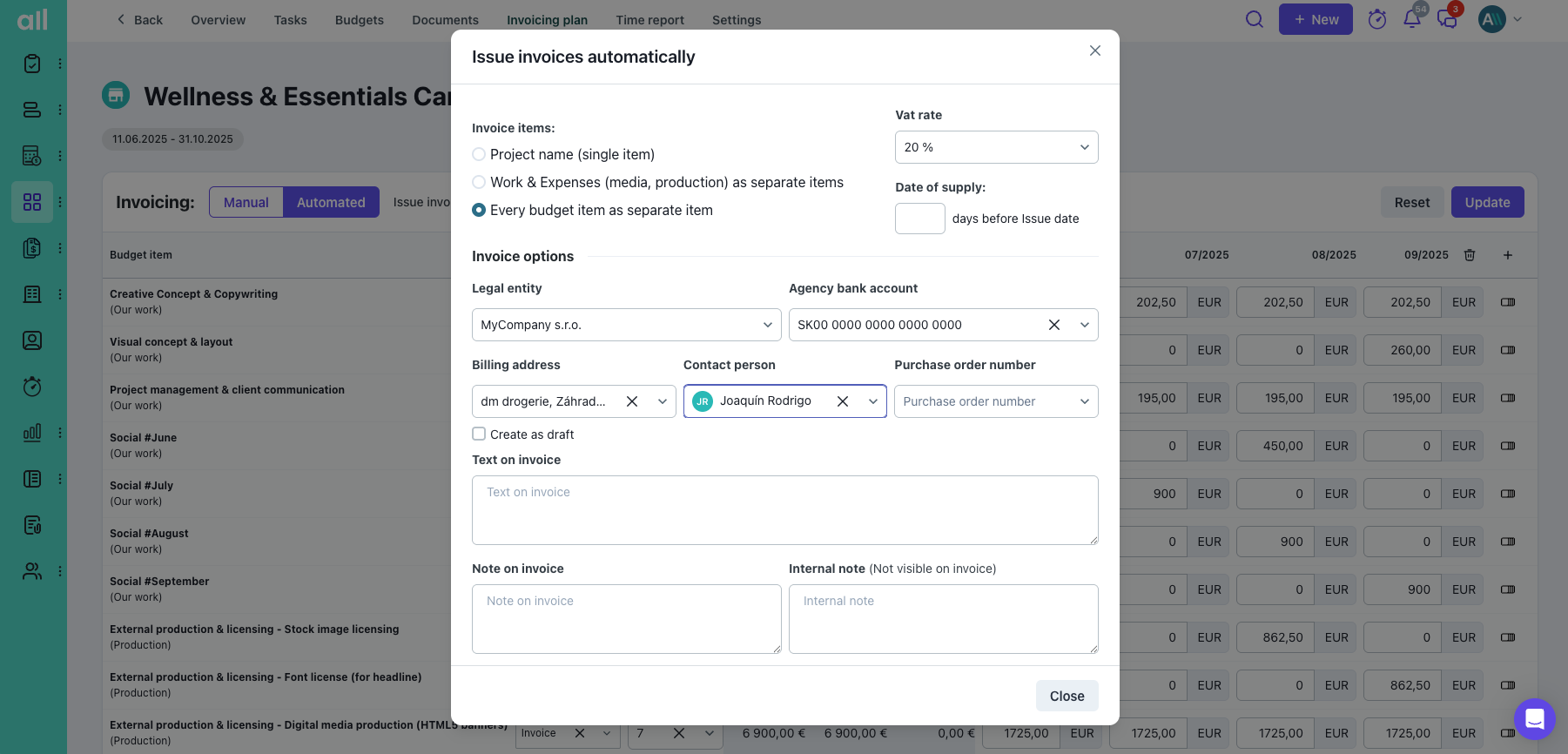Add a new month column with plus icon
Viewport: 1568px width, 754px height.
tap(1508, 255)
